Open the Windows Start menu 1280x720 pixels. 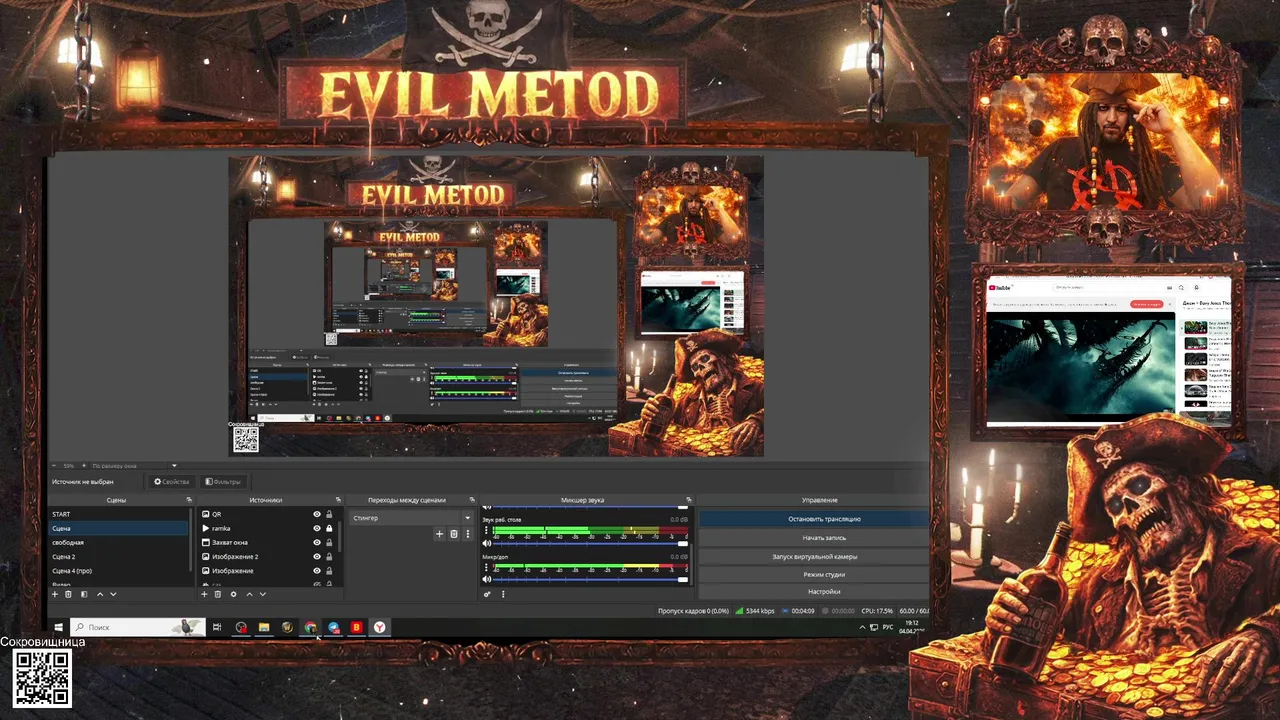pos(59,627)
